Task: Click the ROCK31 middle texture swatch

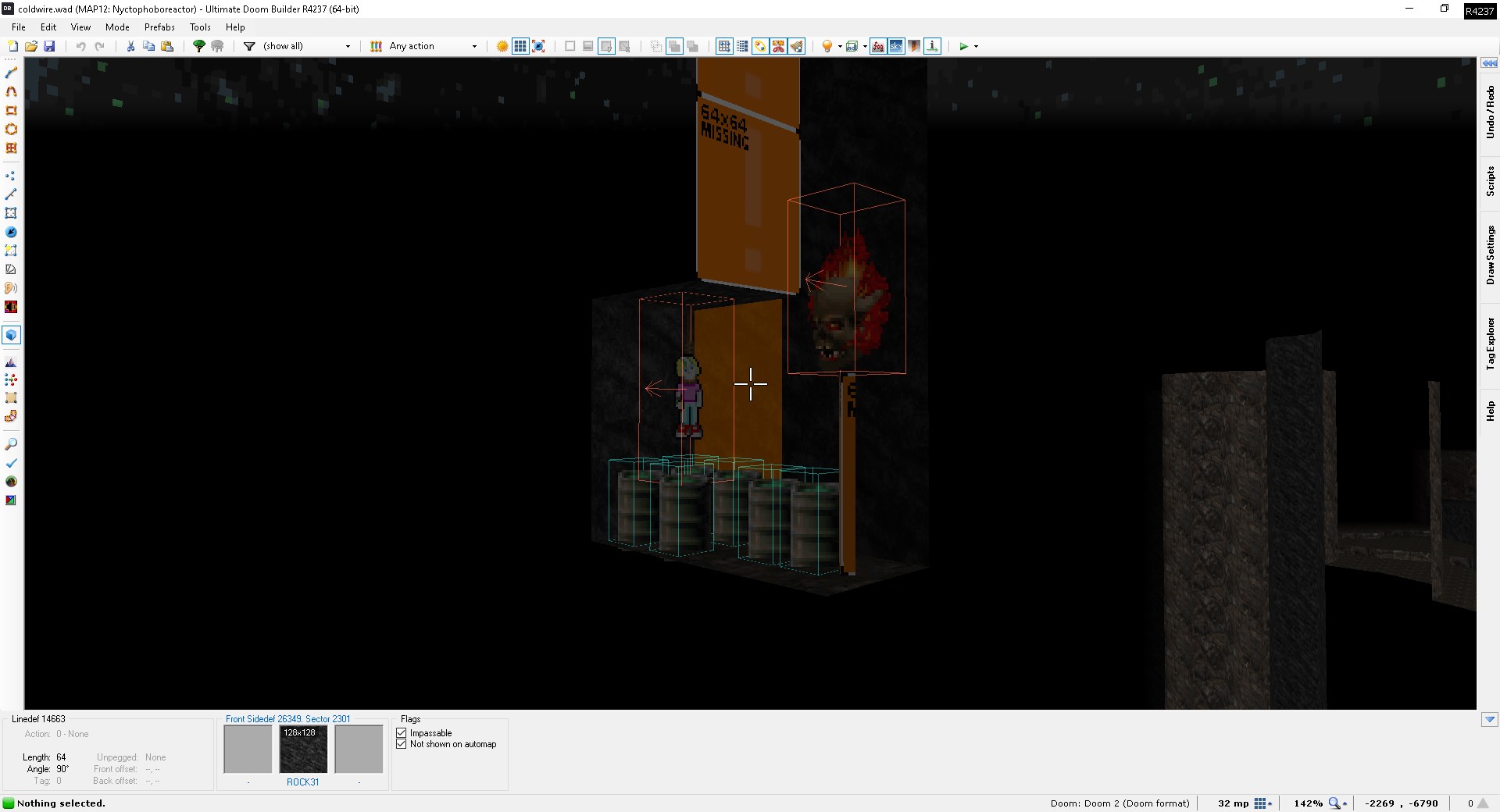Action: 303,749
